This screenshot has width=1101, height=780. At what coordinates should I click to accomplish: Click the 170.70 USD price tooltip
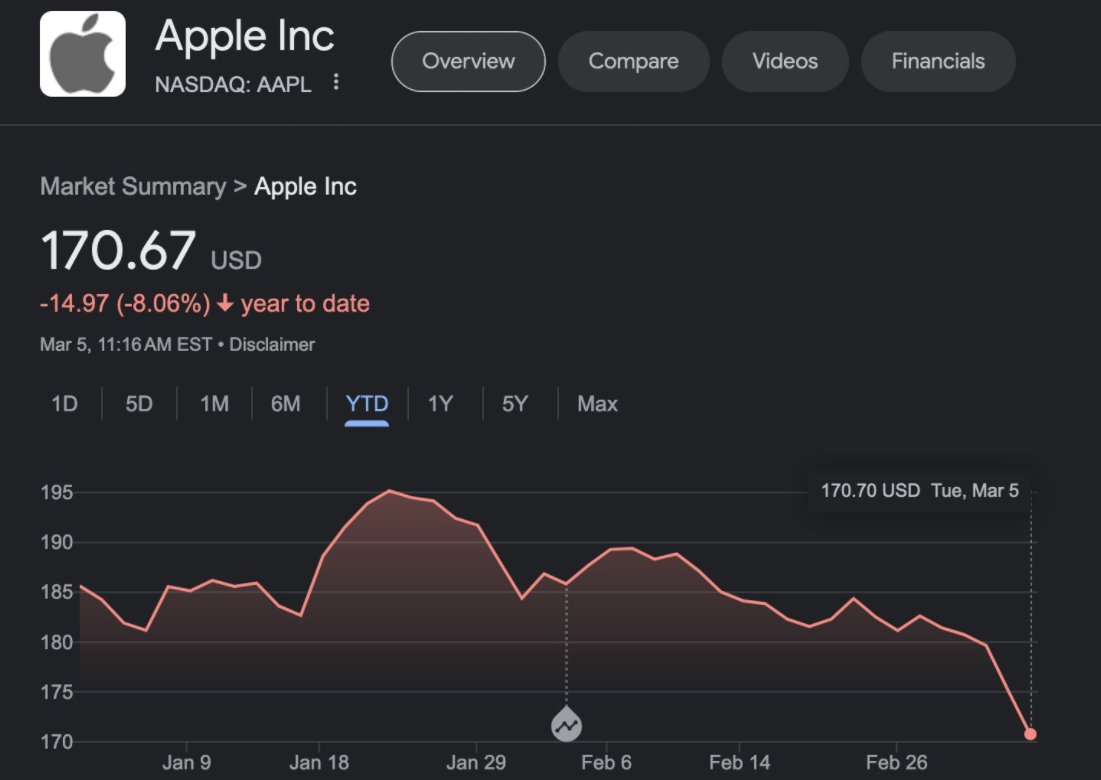[x=919, y=491]
